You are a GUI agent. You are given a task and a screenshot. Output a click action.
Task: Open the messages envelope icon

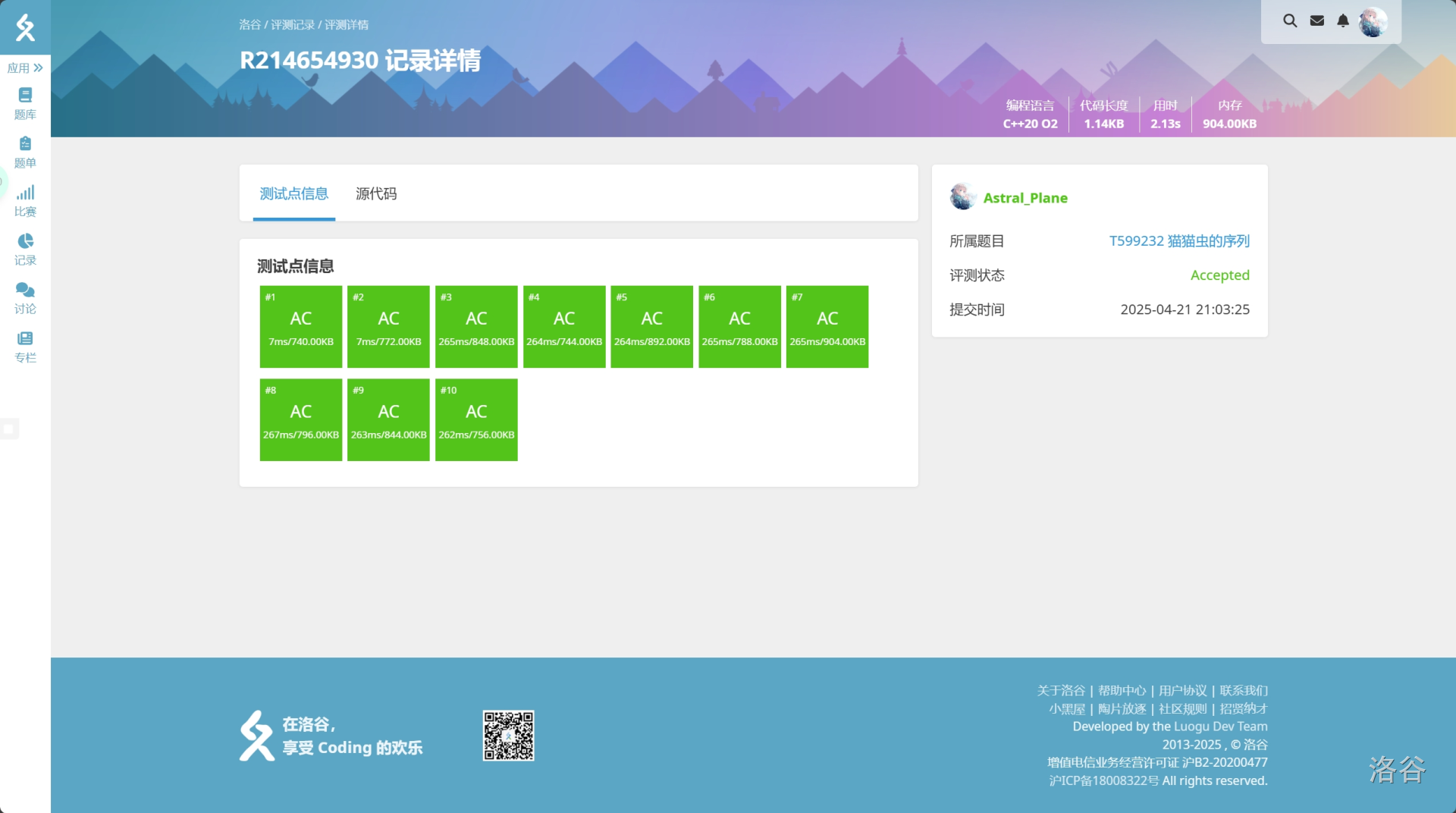coord(1316,21)
